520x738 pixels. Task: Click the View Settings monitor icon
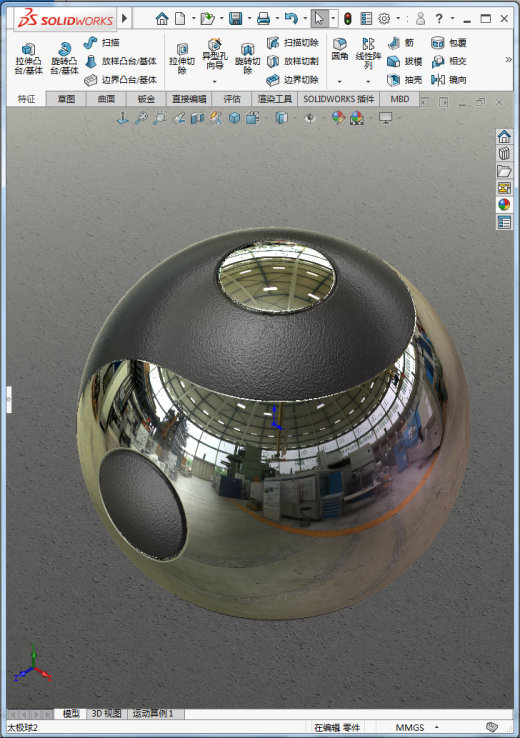(x=385, y=118)
